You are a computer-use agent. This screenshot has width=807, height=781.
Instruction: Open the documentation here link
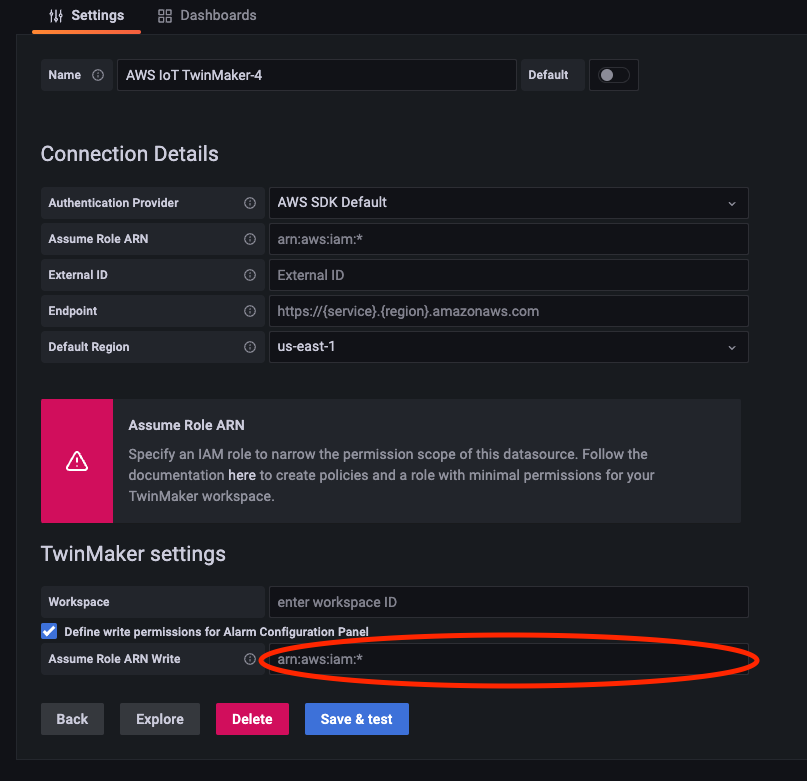point(242,475)
